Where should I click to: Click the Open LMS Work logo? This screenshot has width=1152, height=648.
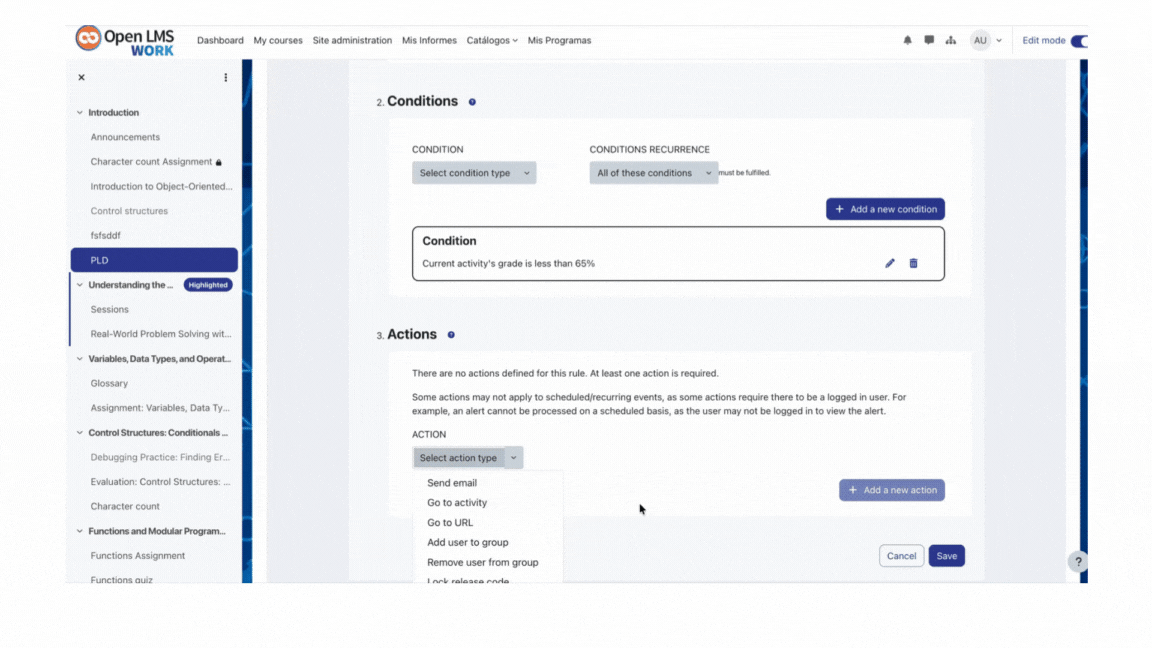tap(125, 40)
